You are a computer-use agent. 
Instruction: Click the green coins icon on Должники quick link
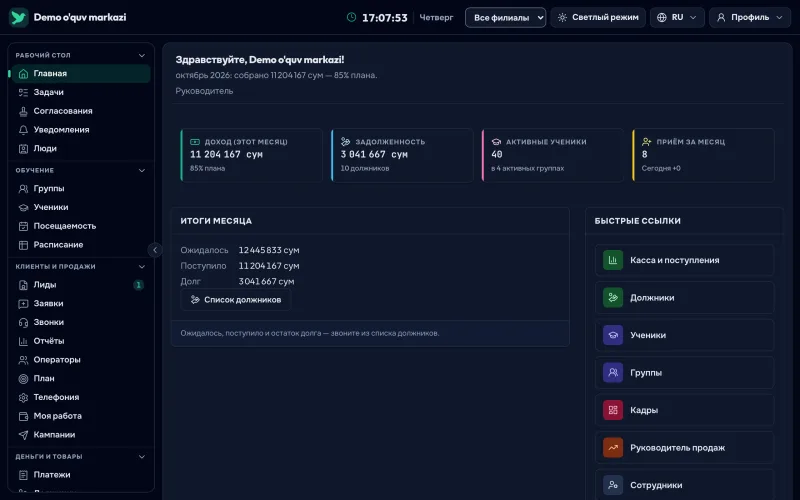pyautogui.click(x=613, y=298)
